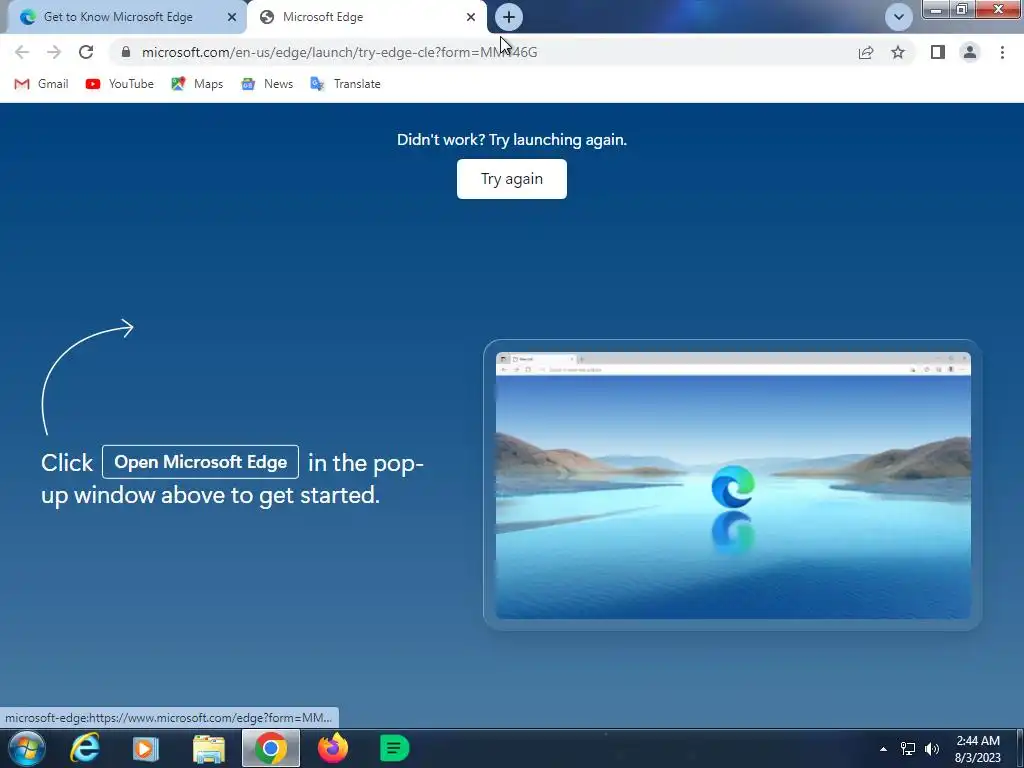Open network status tray icon
Viewport: 1024px width, 768px height.
908,749
